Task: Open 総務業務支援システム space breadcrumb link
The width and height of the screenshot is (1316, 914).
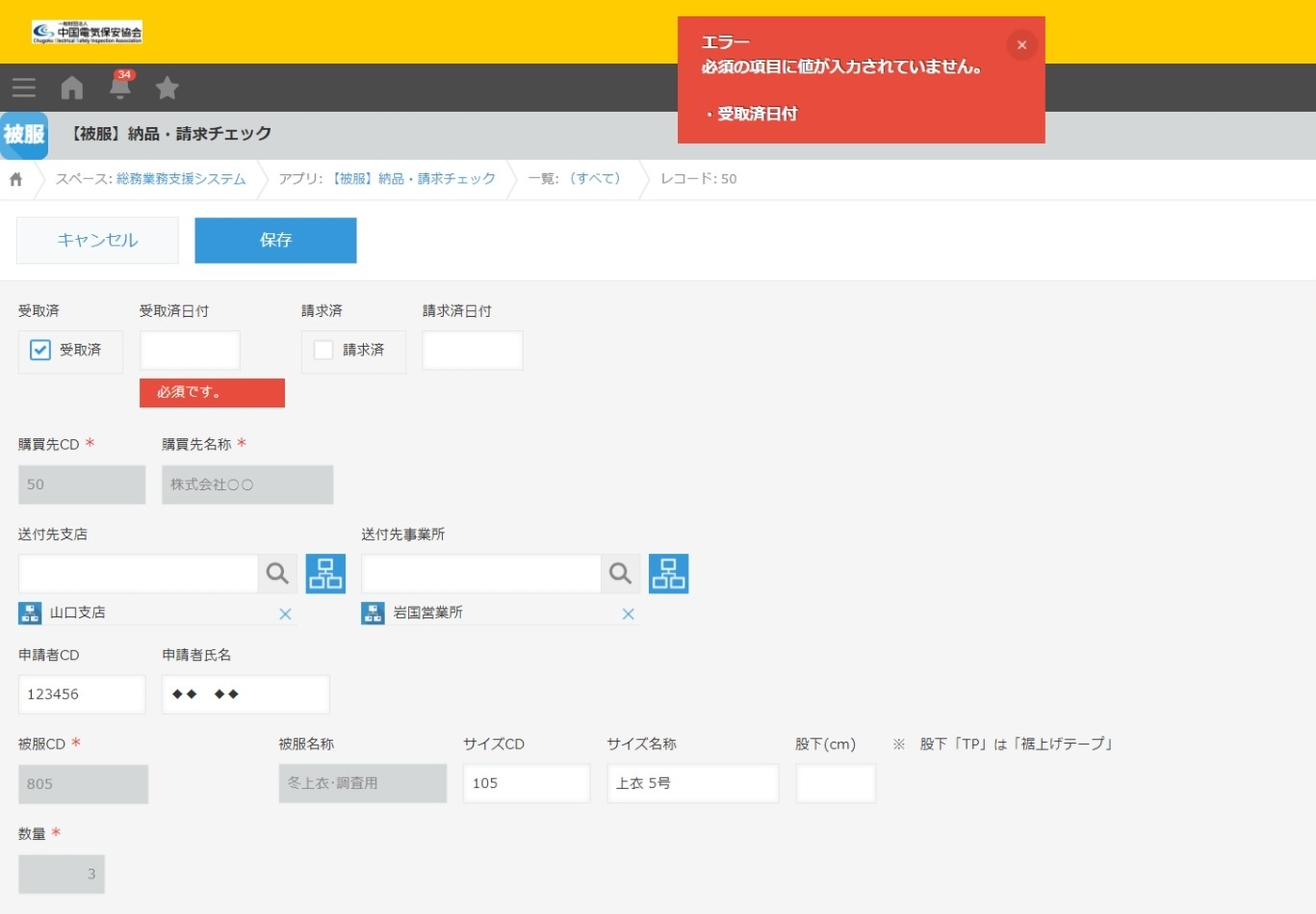Action: (181, 179)
